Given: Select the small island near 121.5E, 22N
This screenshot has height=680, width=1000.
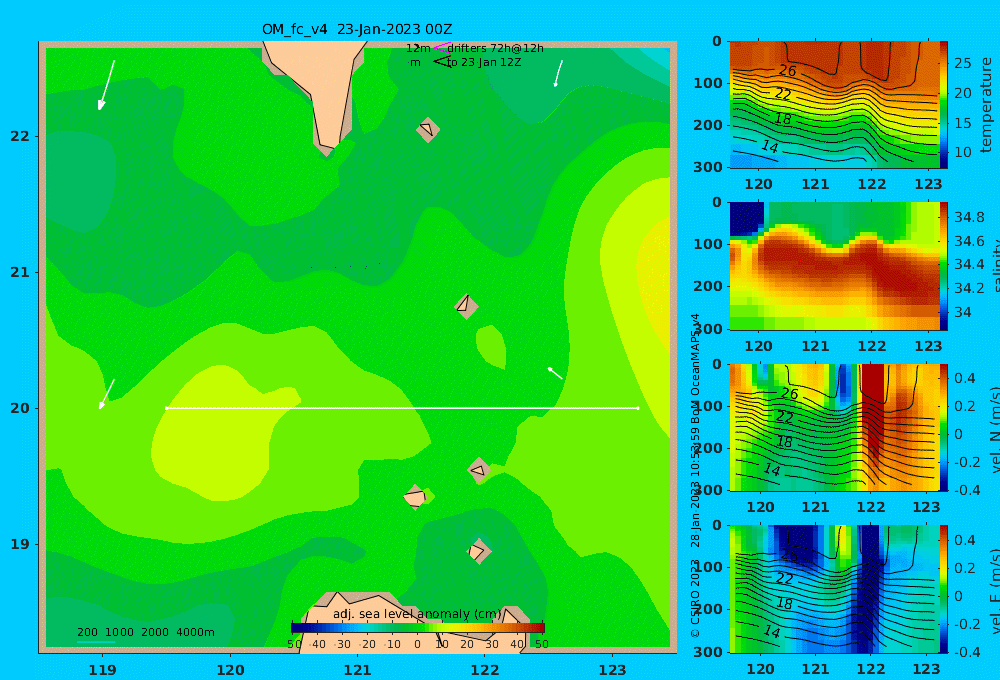Looking at the screenshot, I should pos(428,129).
